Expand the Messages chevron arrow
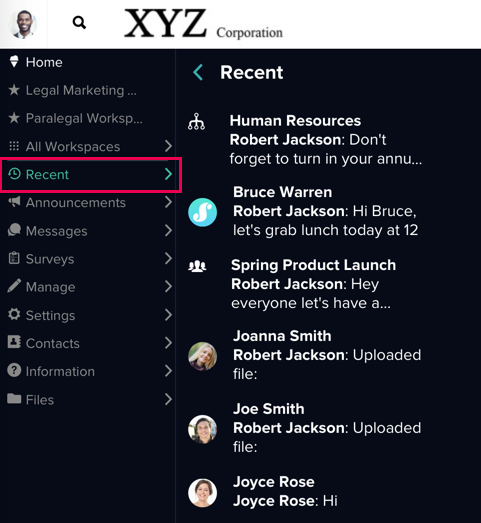The width and height of the screenshot is (481, 523). 168,230
